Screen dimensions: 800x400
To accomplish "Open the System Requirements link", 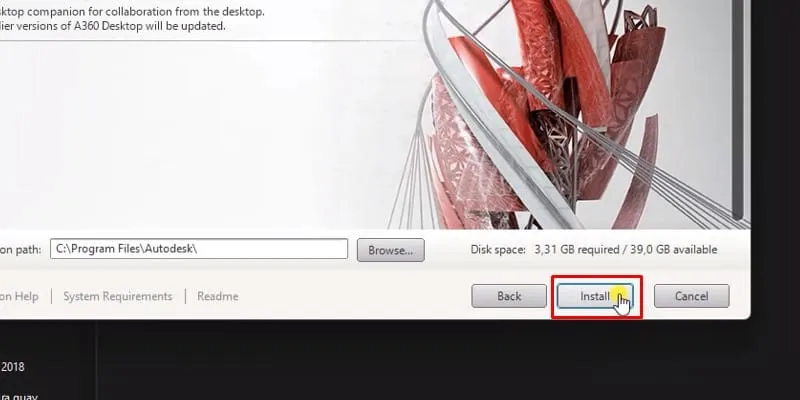I will coord(118,296).
